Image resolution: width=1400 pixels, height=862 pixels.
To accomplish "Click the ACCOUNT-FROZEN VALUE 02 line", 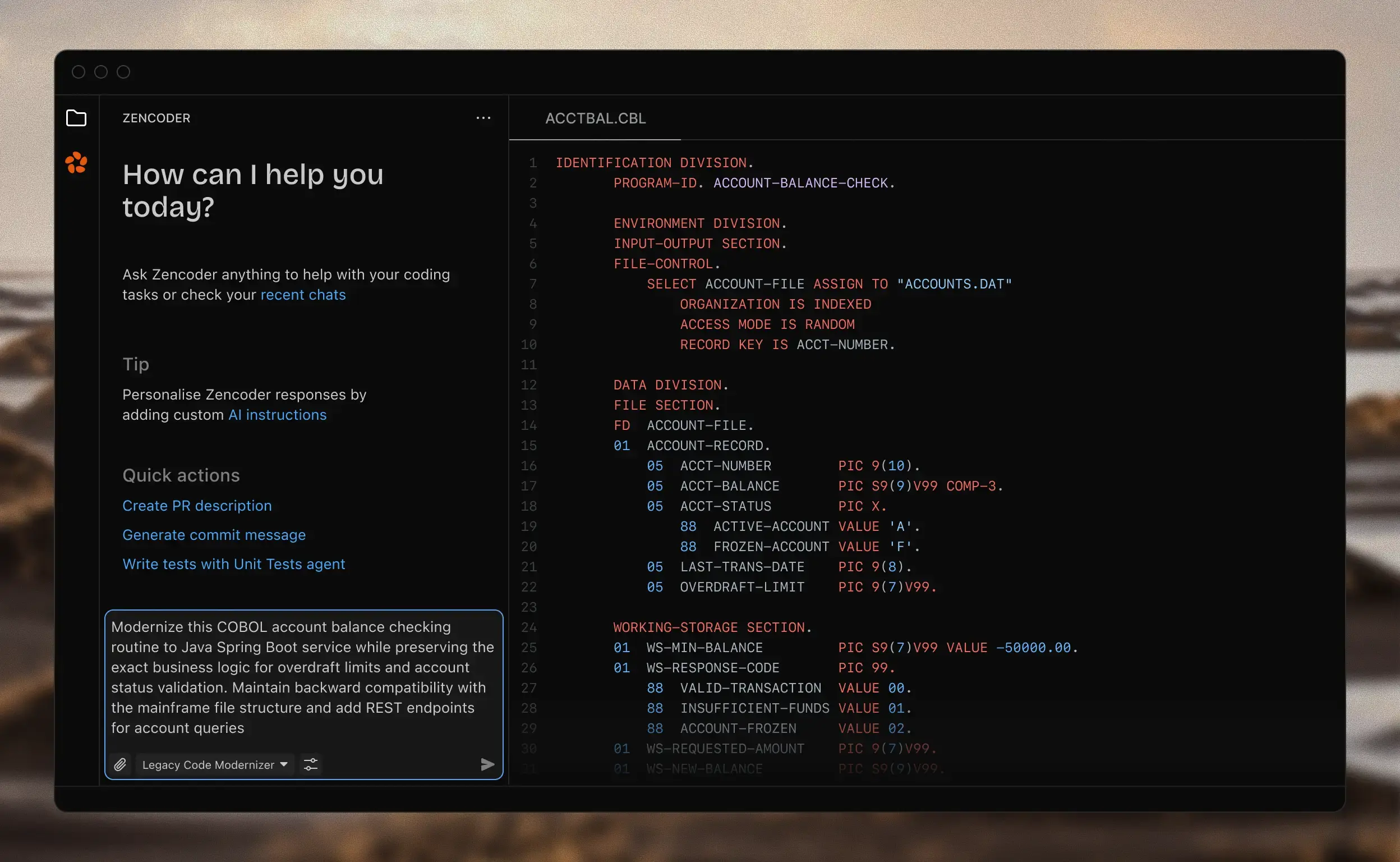I will (x=780, y=728).
